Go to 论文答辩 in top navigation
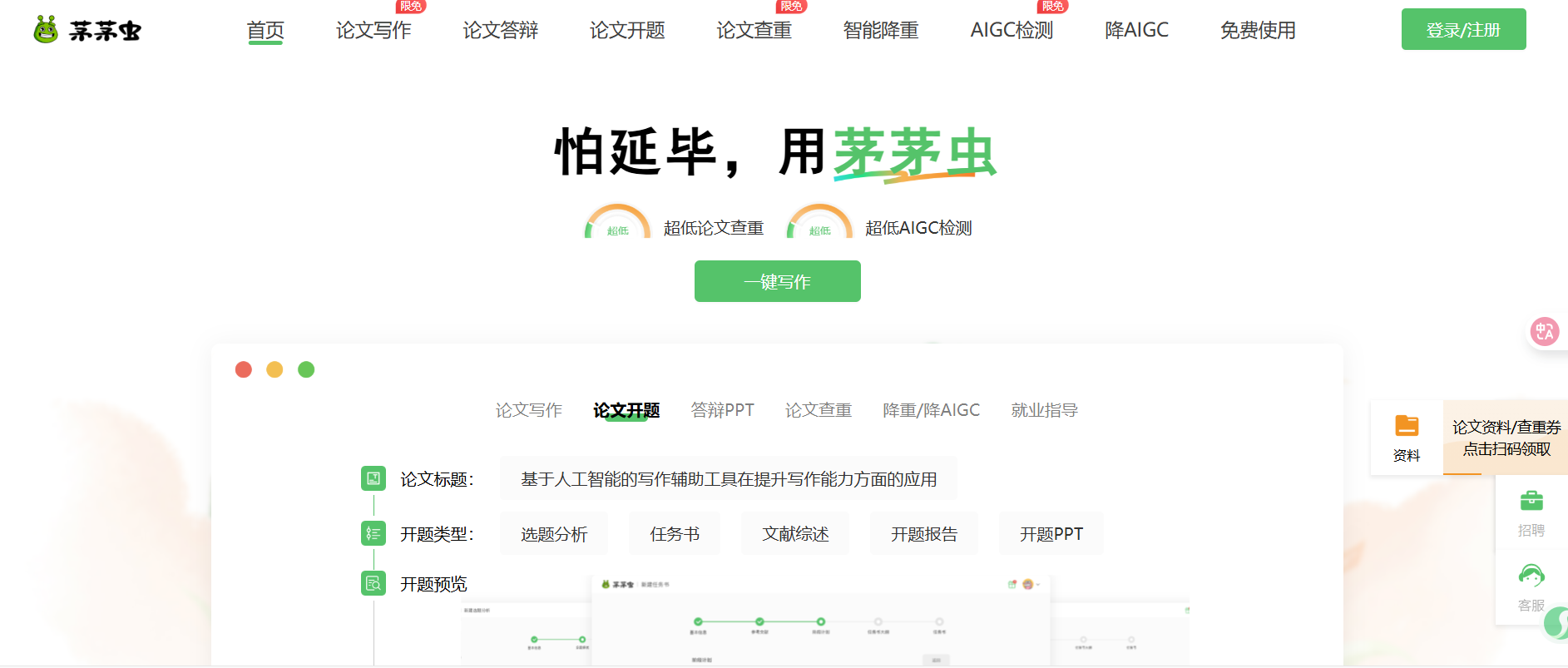This screenshot has height=668, width=1568. [500, 31]
